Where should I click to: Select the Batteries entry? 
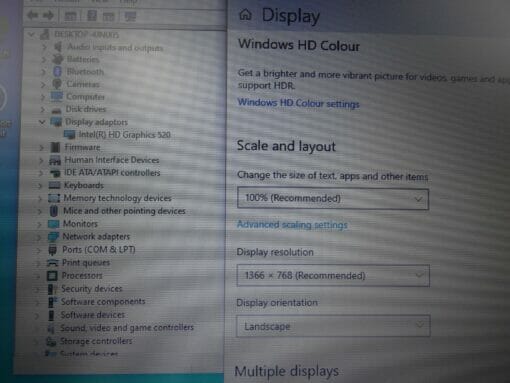click(83, 59)
